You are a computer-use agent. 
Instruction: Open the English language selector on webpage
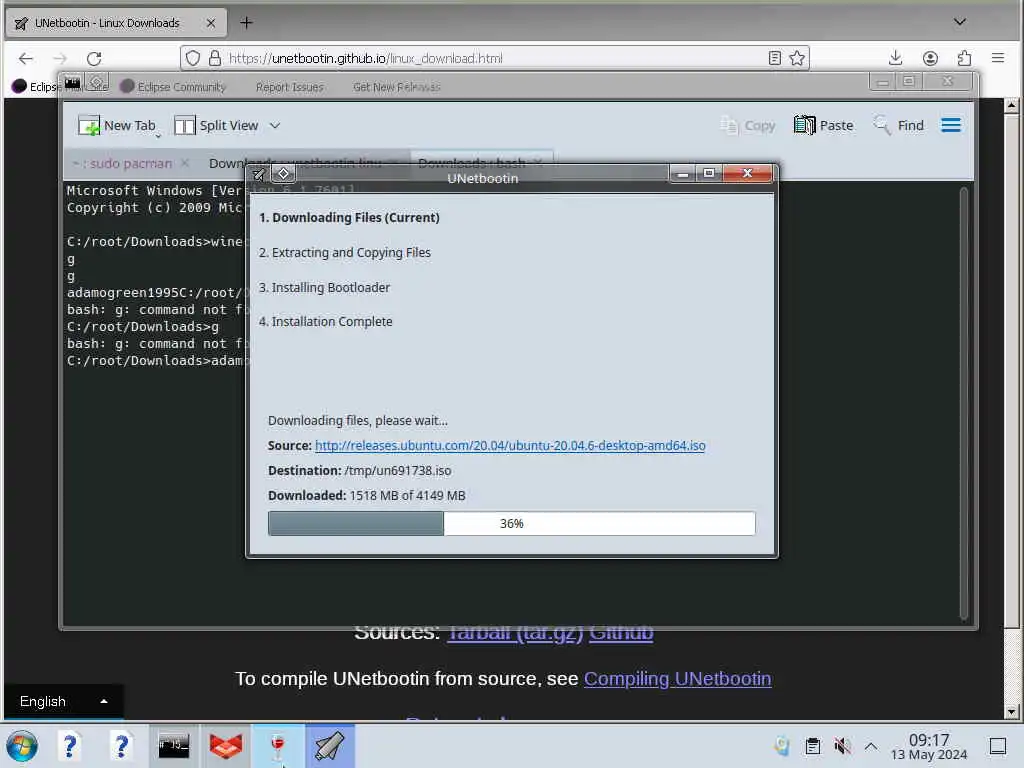click(x=63, y=701)
